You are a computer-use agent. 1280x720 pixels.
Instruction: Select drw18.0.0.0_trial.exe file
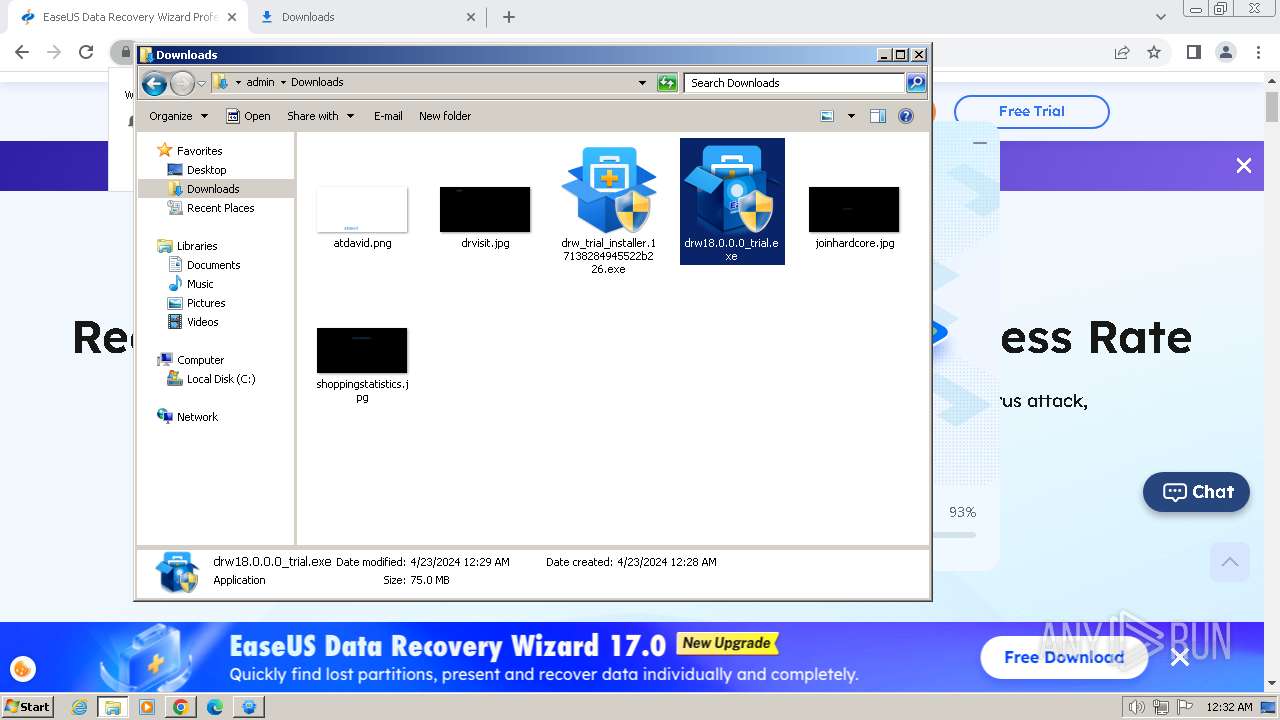click(x=732, y=202)
